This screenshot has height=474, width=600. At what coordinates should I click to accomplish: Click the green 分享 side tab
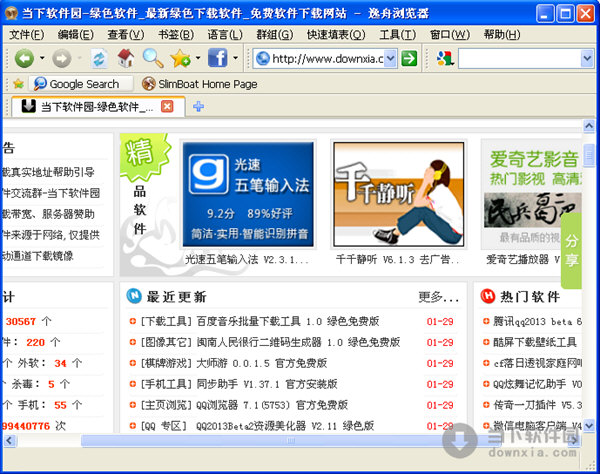click(x=571, y=251)
